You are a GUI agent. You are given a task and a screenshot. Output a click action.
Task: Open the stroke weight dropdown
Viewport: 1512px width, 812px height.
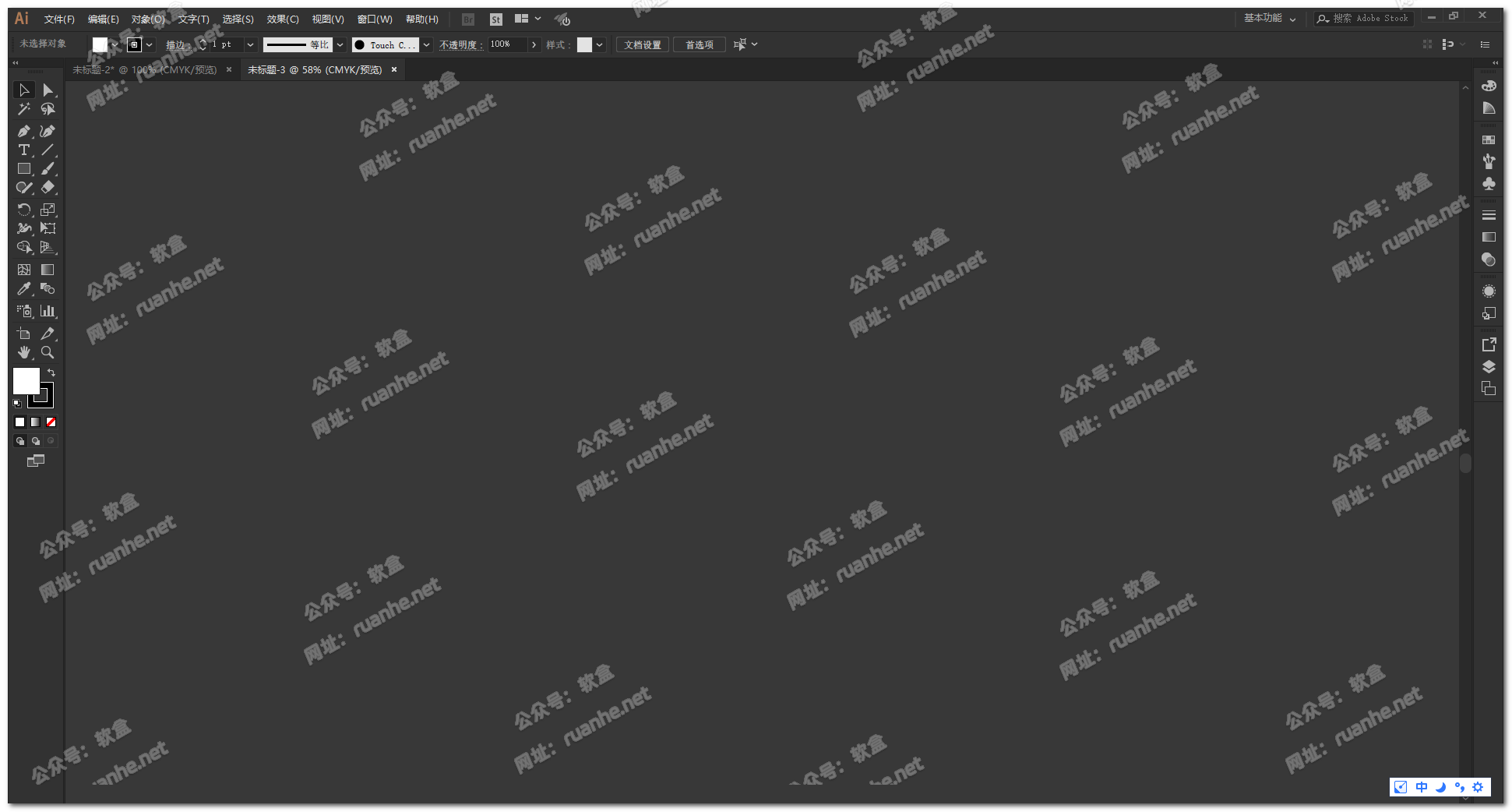click(x=250, y=45)
